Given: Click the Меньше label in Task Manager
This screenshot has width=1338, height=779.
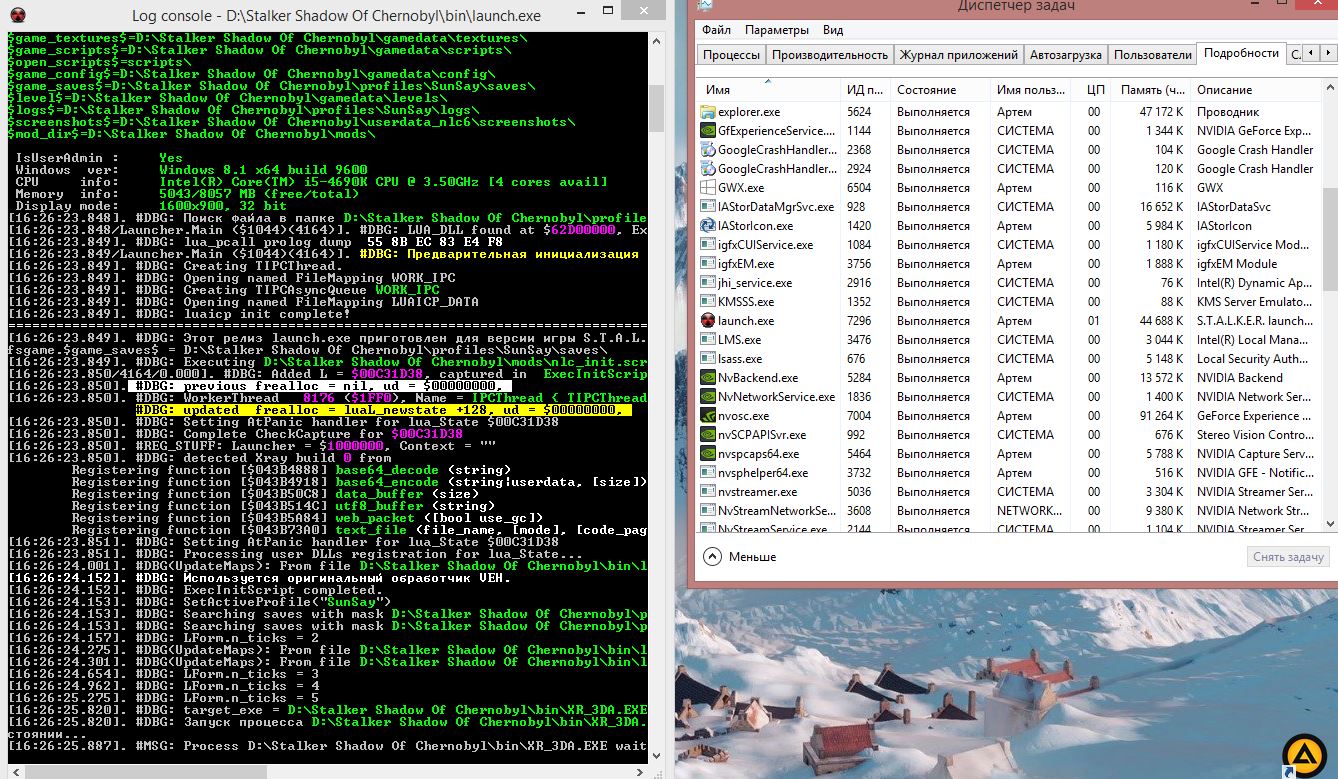Looking at the screenshot, I should pos(752,557).
